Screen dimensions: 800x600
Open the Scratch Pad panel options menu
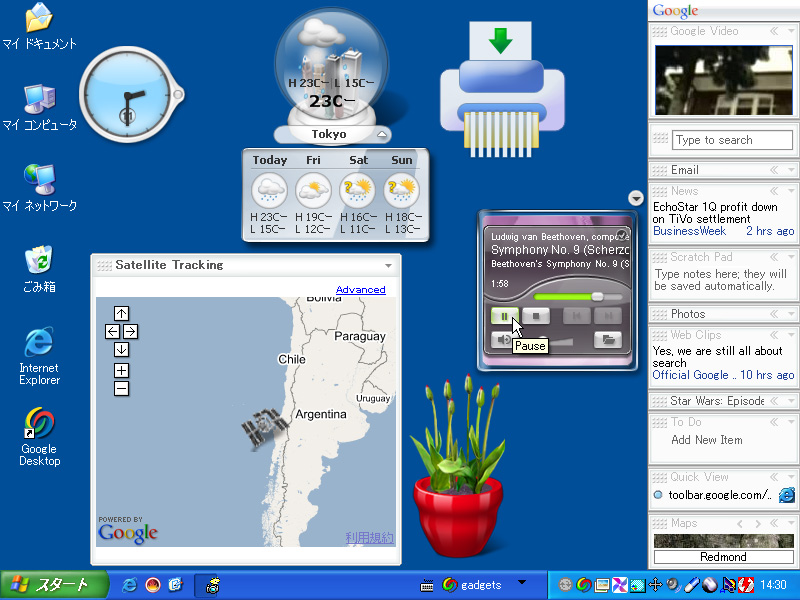click(791, 257)
